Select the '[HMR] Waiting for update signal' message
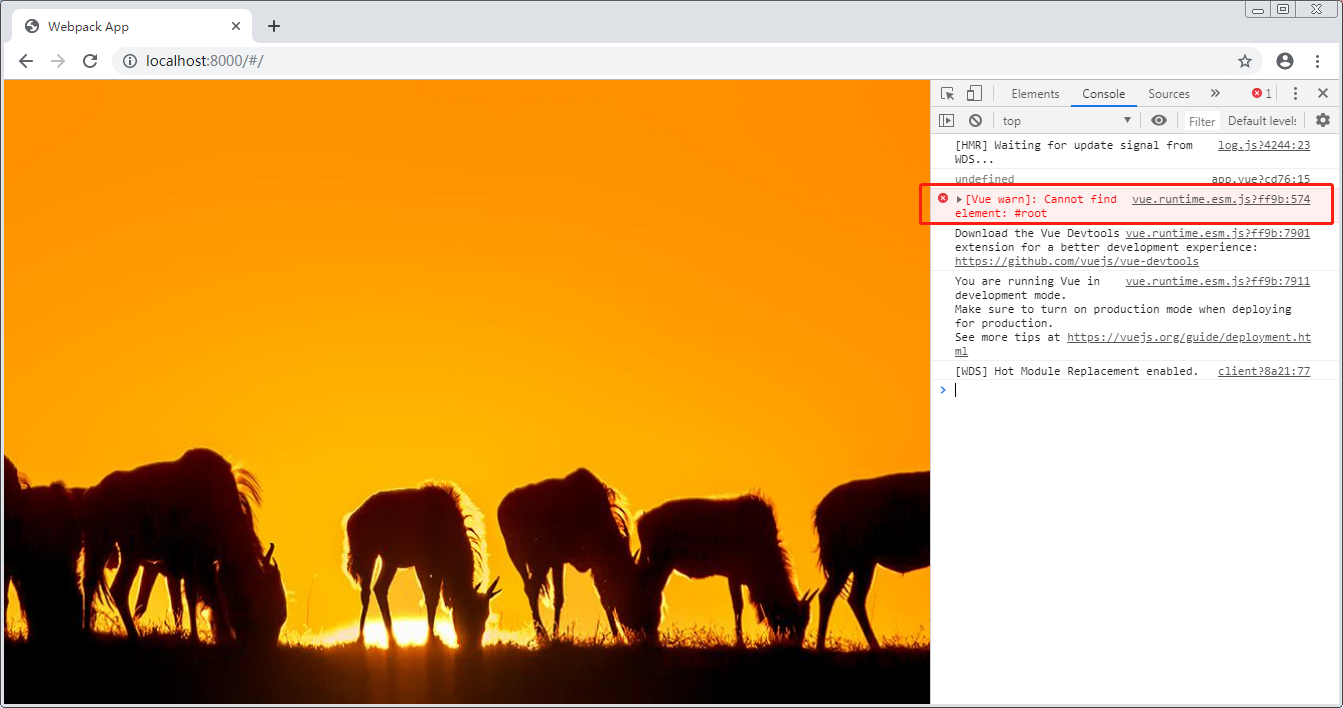The height and width of the screenshot is (708, 1343). [x=1074, y=152]
